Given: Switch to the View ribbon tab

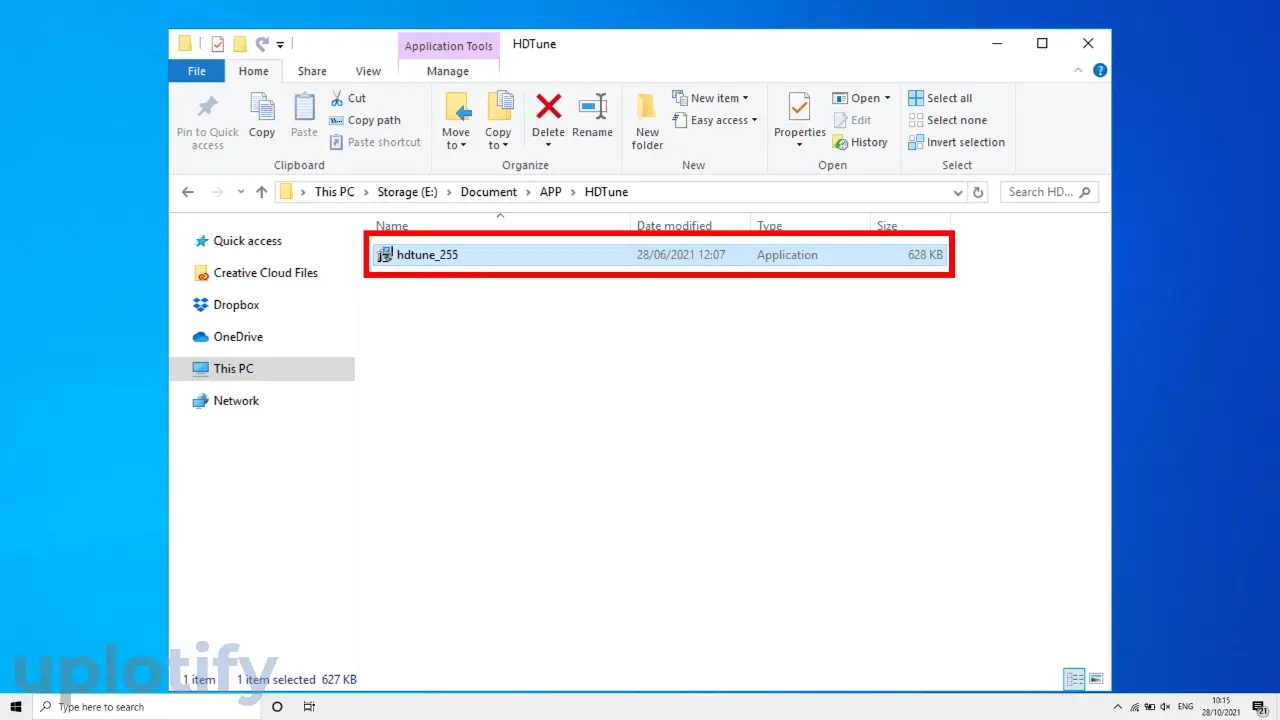Looking at the screenshot, I should coord(368,71).
